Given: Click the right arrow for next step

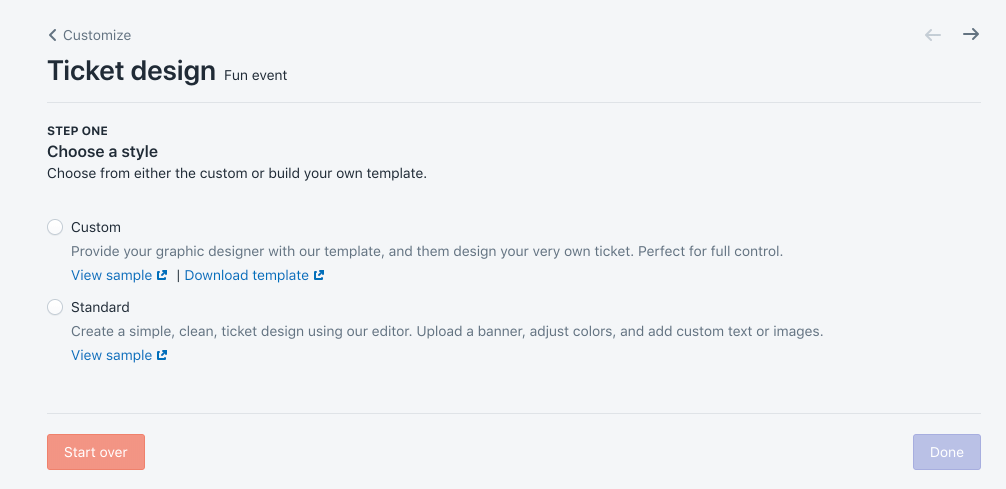Looking at the screenshot, I should [971, 35].
